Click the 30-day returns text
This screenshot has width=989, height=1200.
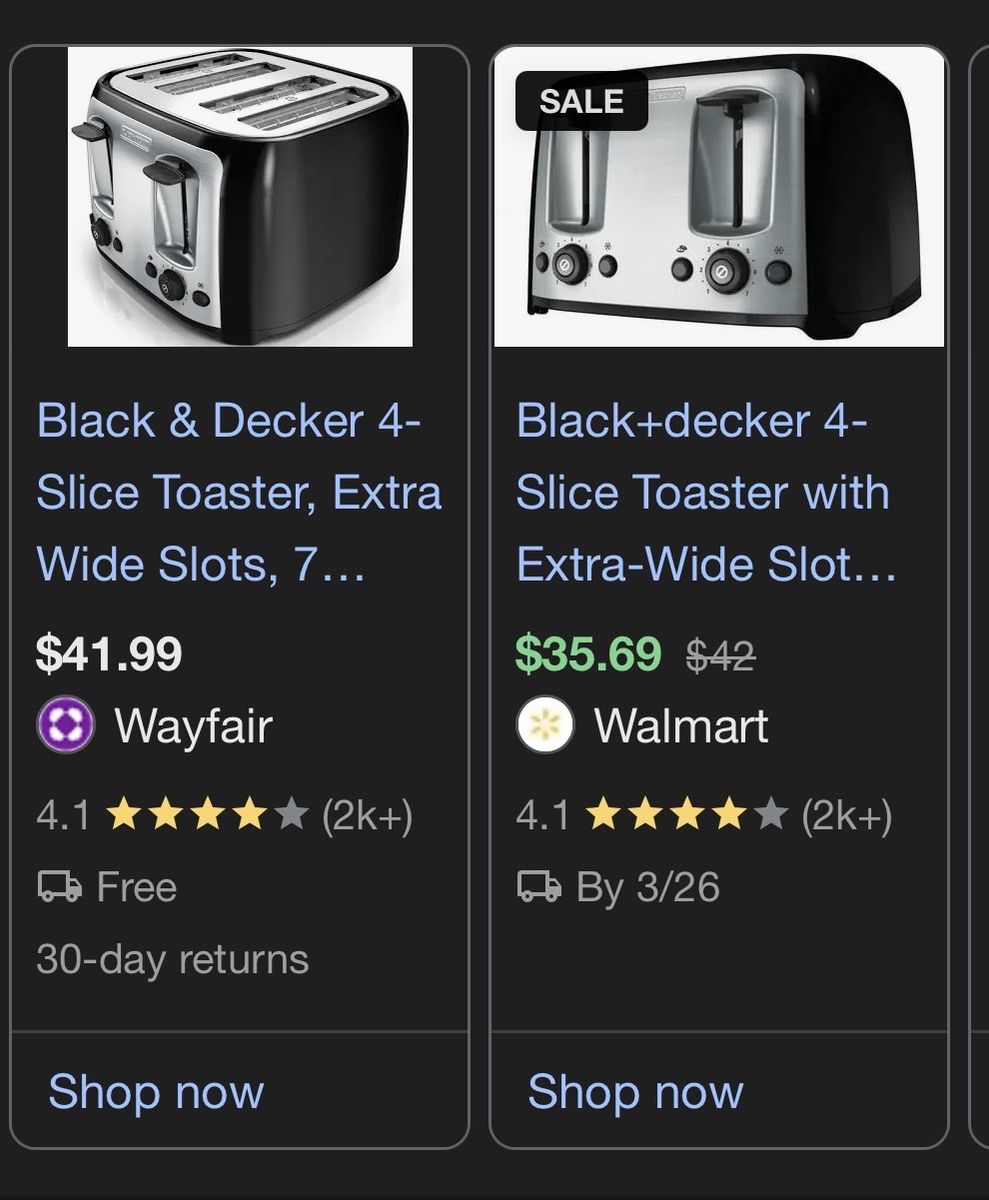point(172,959)
